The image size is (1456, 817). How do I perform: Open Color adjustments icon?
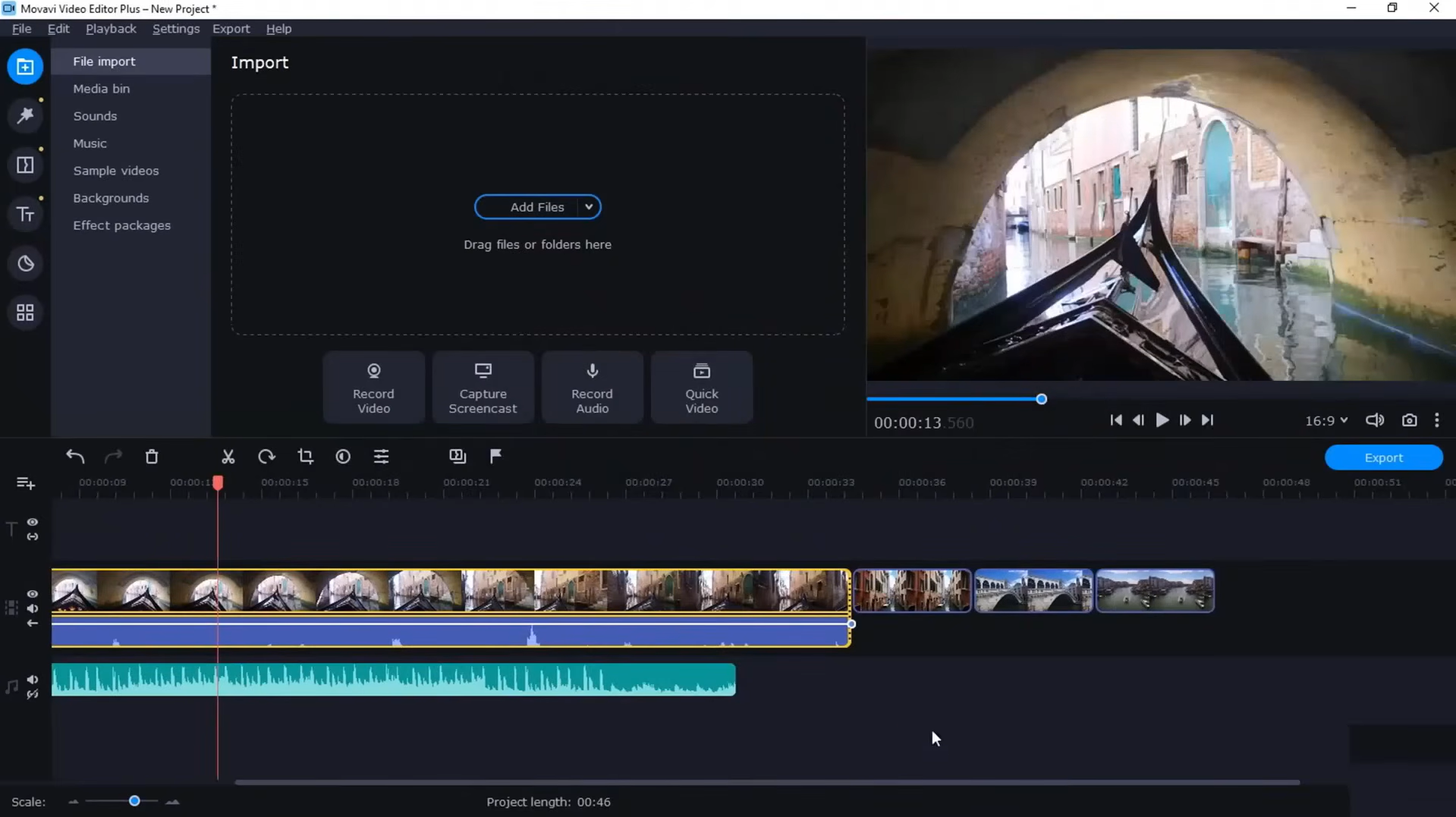click(x=343, y=457)
